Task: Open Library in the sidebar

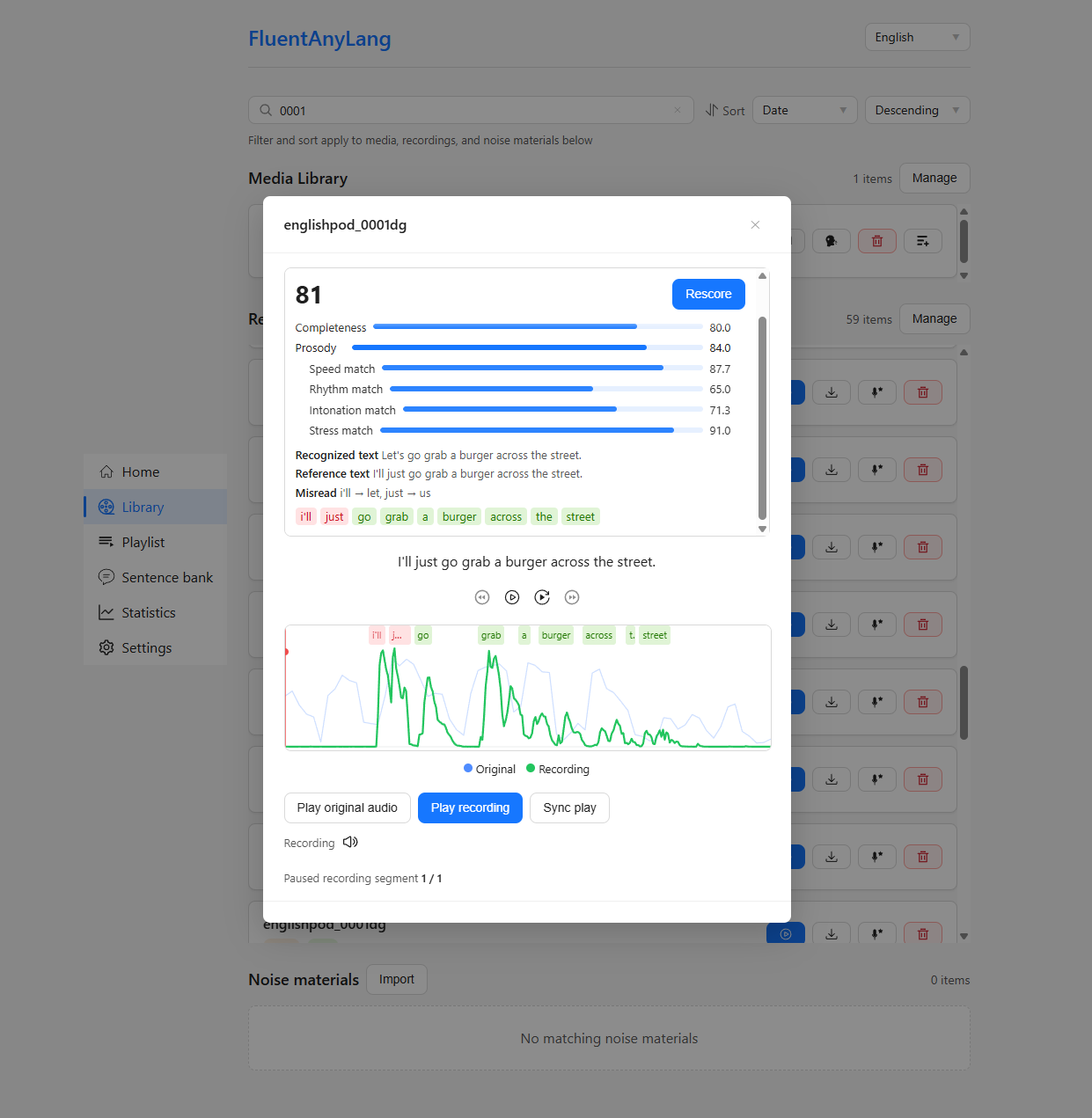Action: (155, 507)
